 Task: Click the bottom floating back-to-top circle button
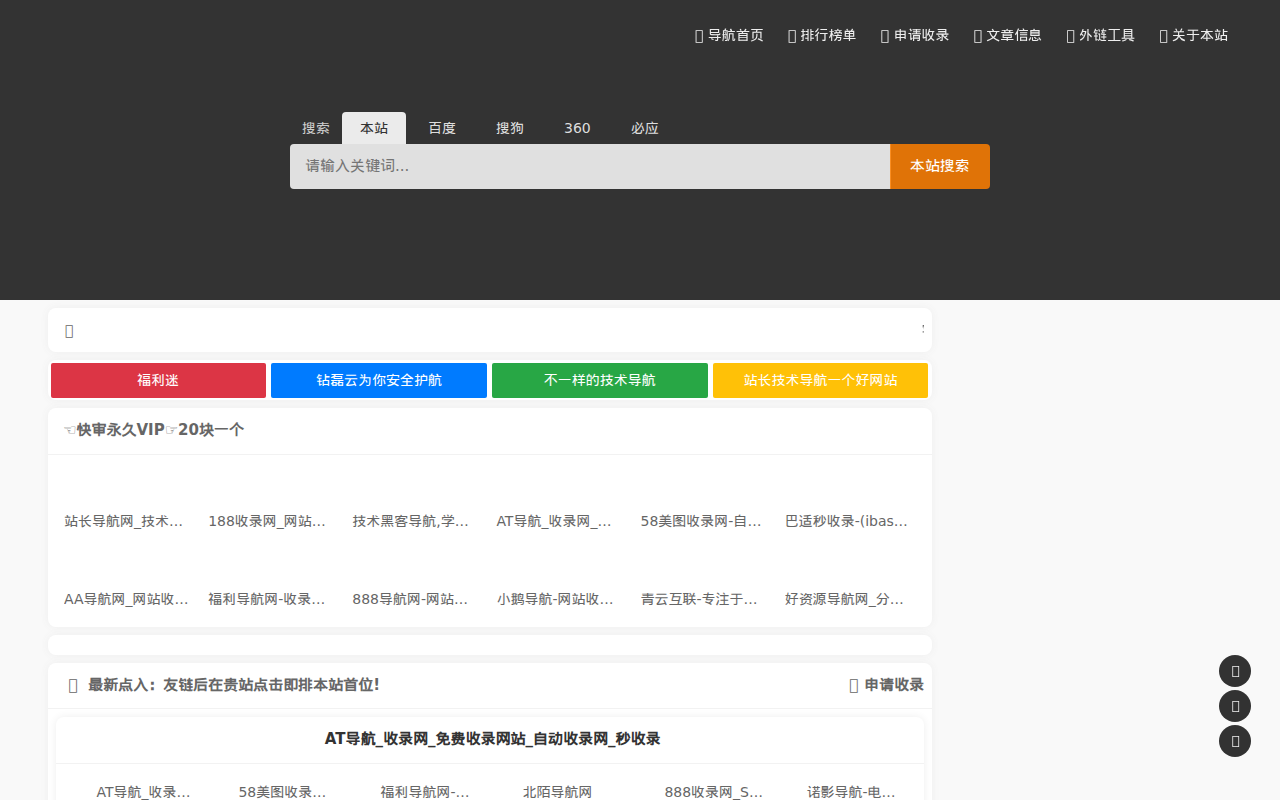(1235, 741)
